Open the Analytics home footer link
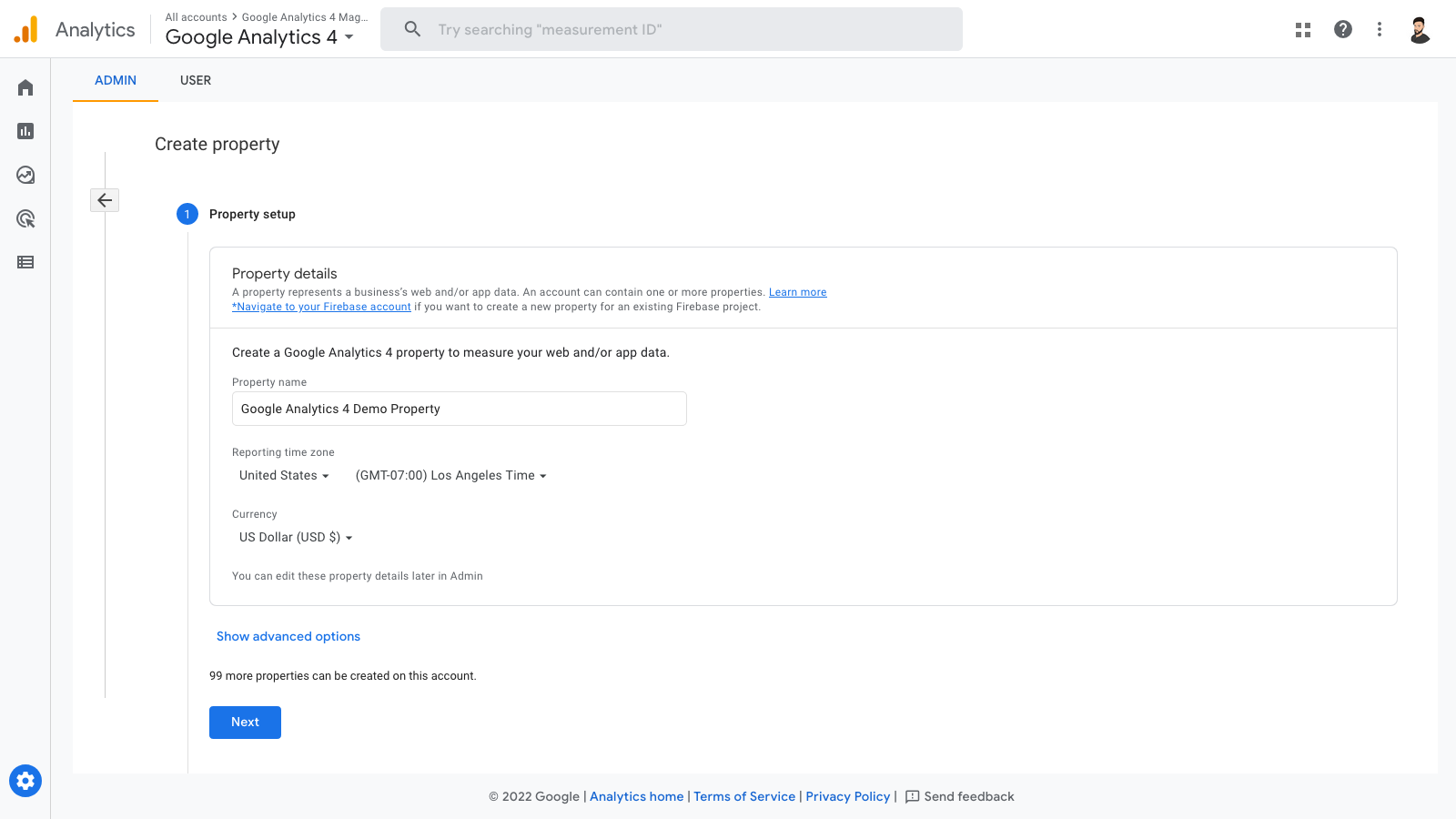Screen dimensions: 1456x819 point(636,796)
